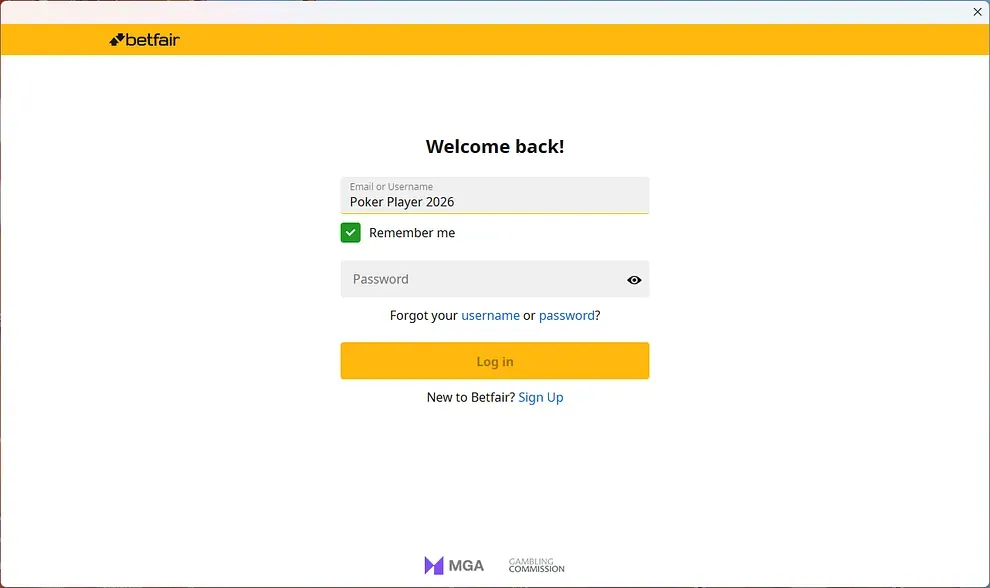Open the forgot username link
Viewport: 990px width, 588px height.
tap(491, 315)
